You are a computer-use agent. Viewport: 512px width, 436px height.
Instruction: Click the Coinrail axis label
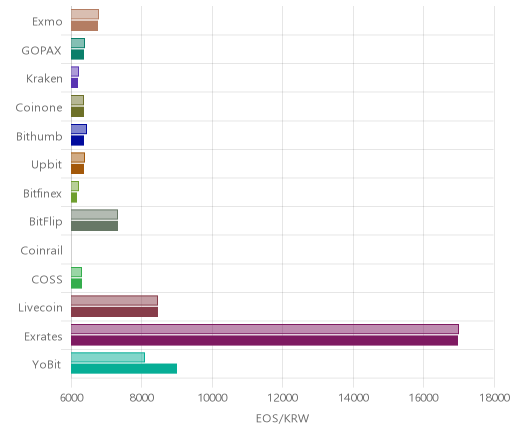coord(41,250)
